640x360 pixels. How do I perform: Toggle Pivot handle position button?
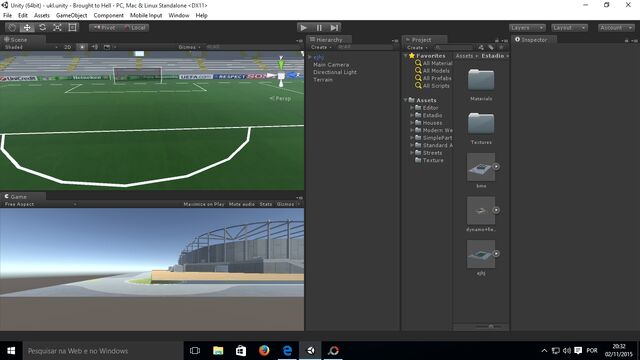pyautogui.click(x=104, y=27)
